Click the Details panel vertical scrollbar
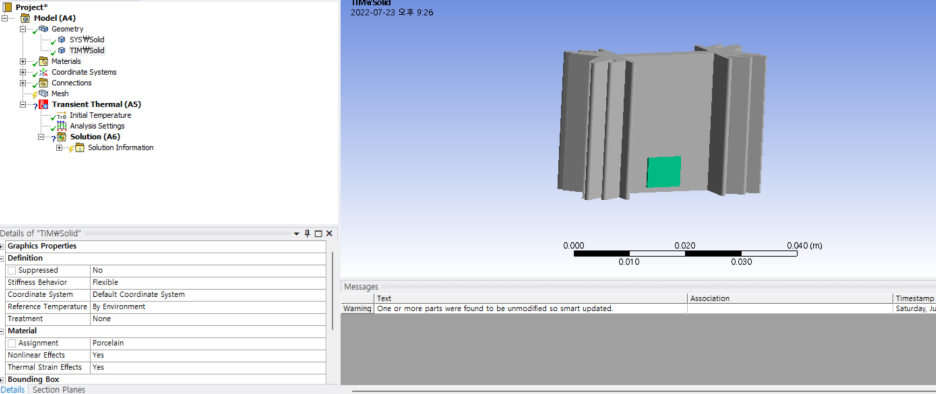Image resolution: width=936 pixels, height=394 pixels. tap(332, 291)
